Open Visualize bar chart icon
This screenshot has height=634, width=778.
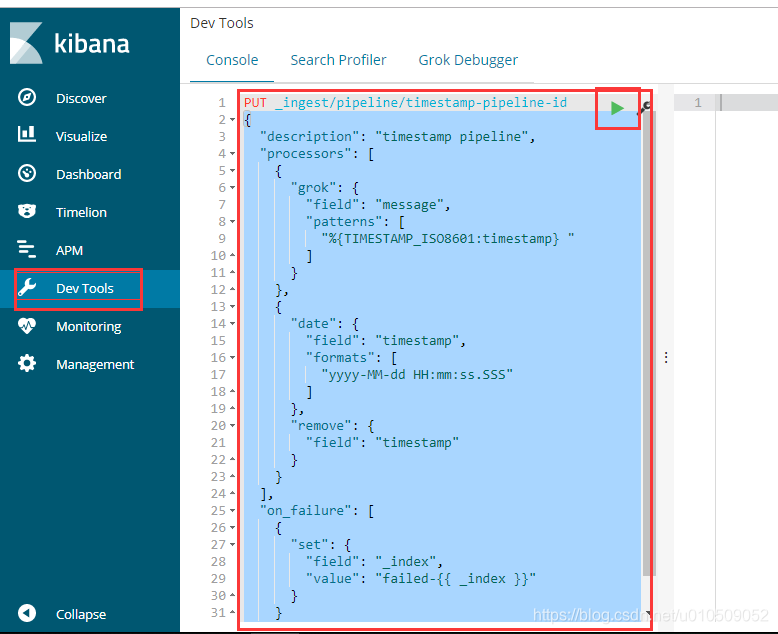coord(27,134)
